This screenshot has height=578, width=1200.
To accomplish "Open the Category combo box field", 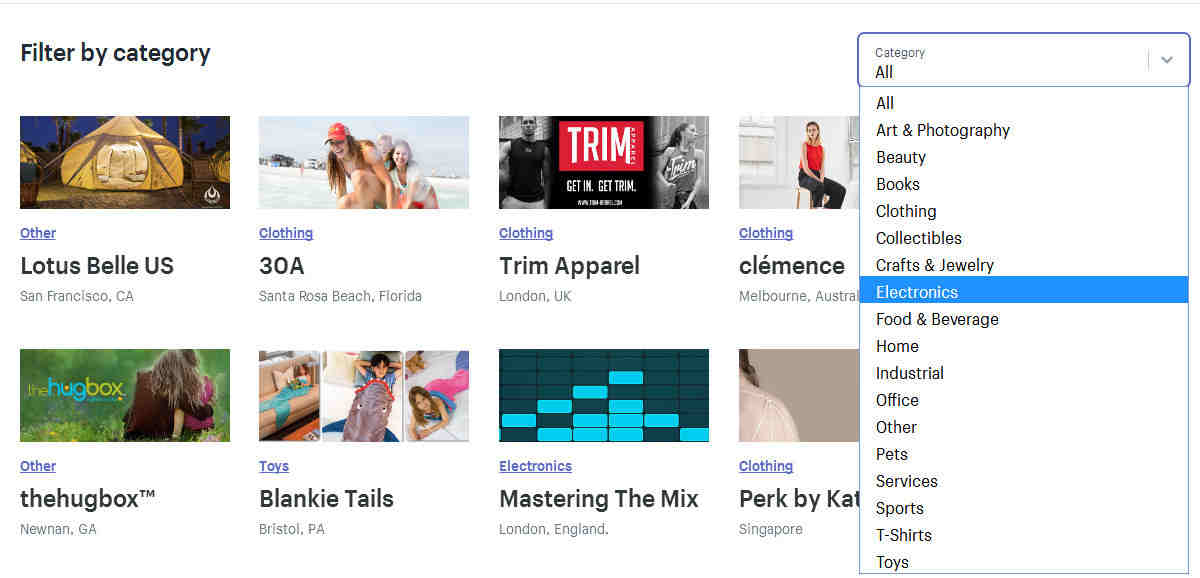I will (x=1023, y=60).
